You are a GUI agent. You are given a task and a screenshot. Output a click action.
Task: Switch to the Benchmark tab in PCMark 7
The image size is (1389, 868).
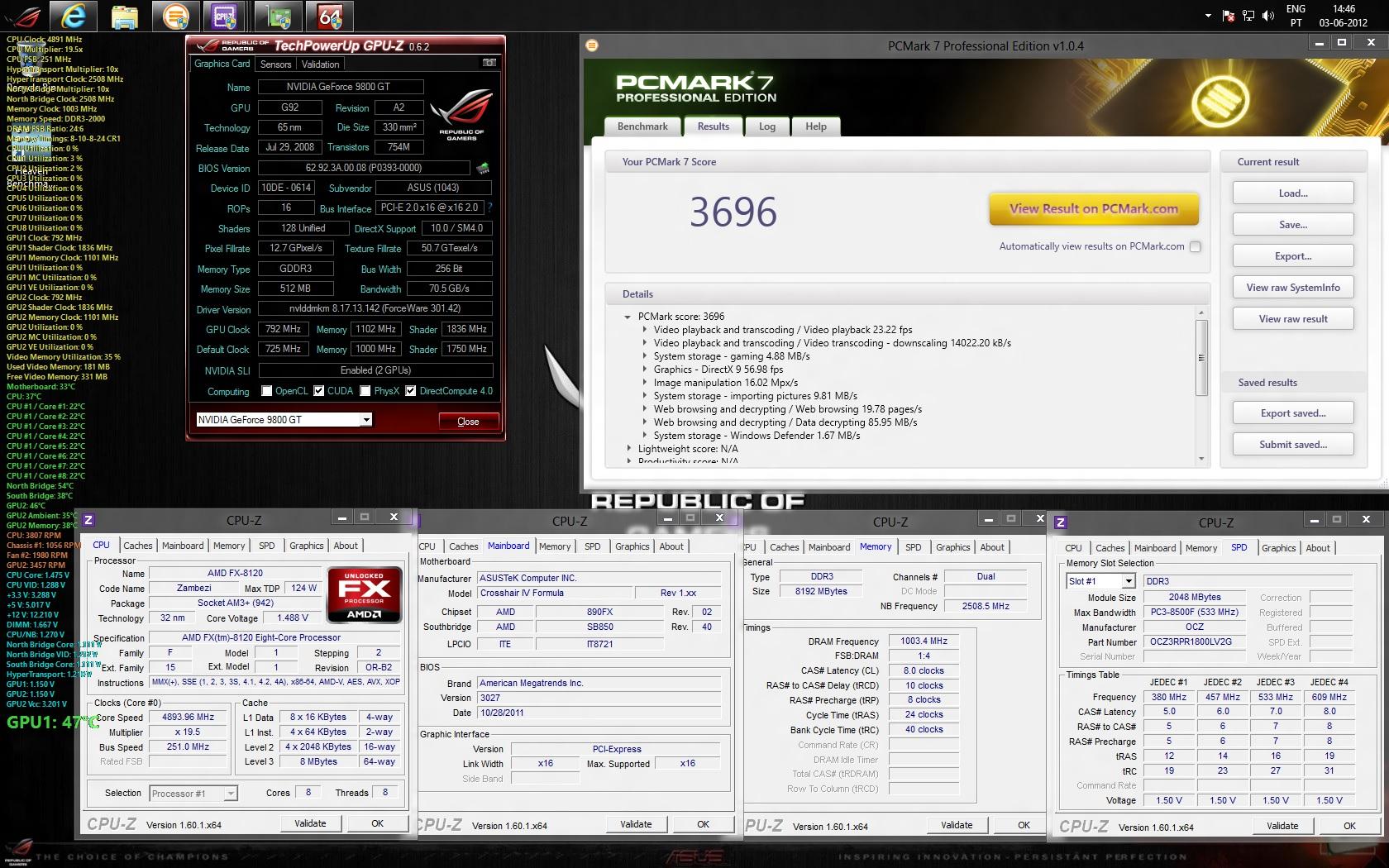(642, 126)
